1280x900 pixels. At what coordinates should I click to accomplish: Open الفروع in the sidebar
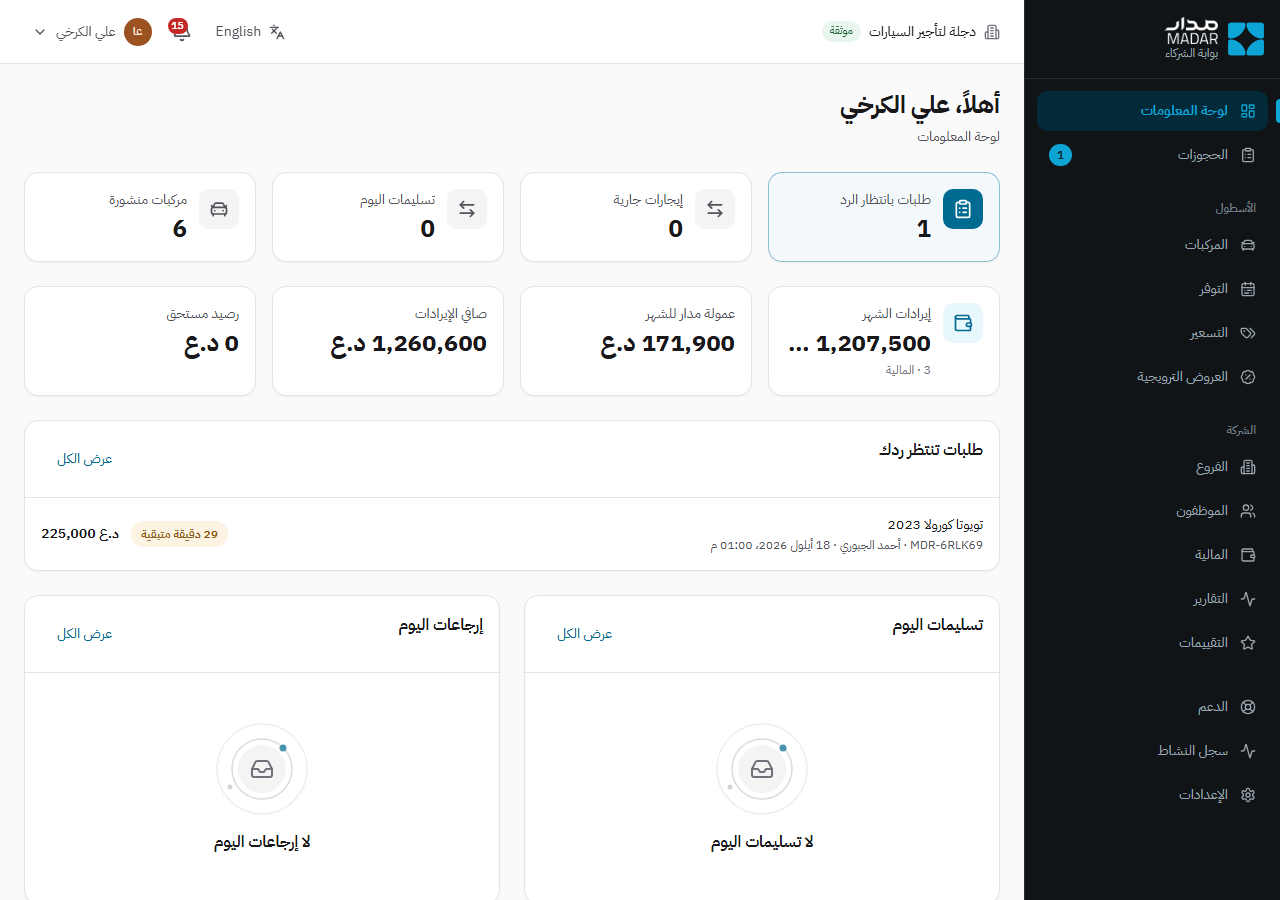pos(1152,467)
